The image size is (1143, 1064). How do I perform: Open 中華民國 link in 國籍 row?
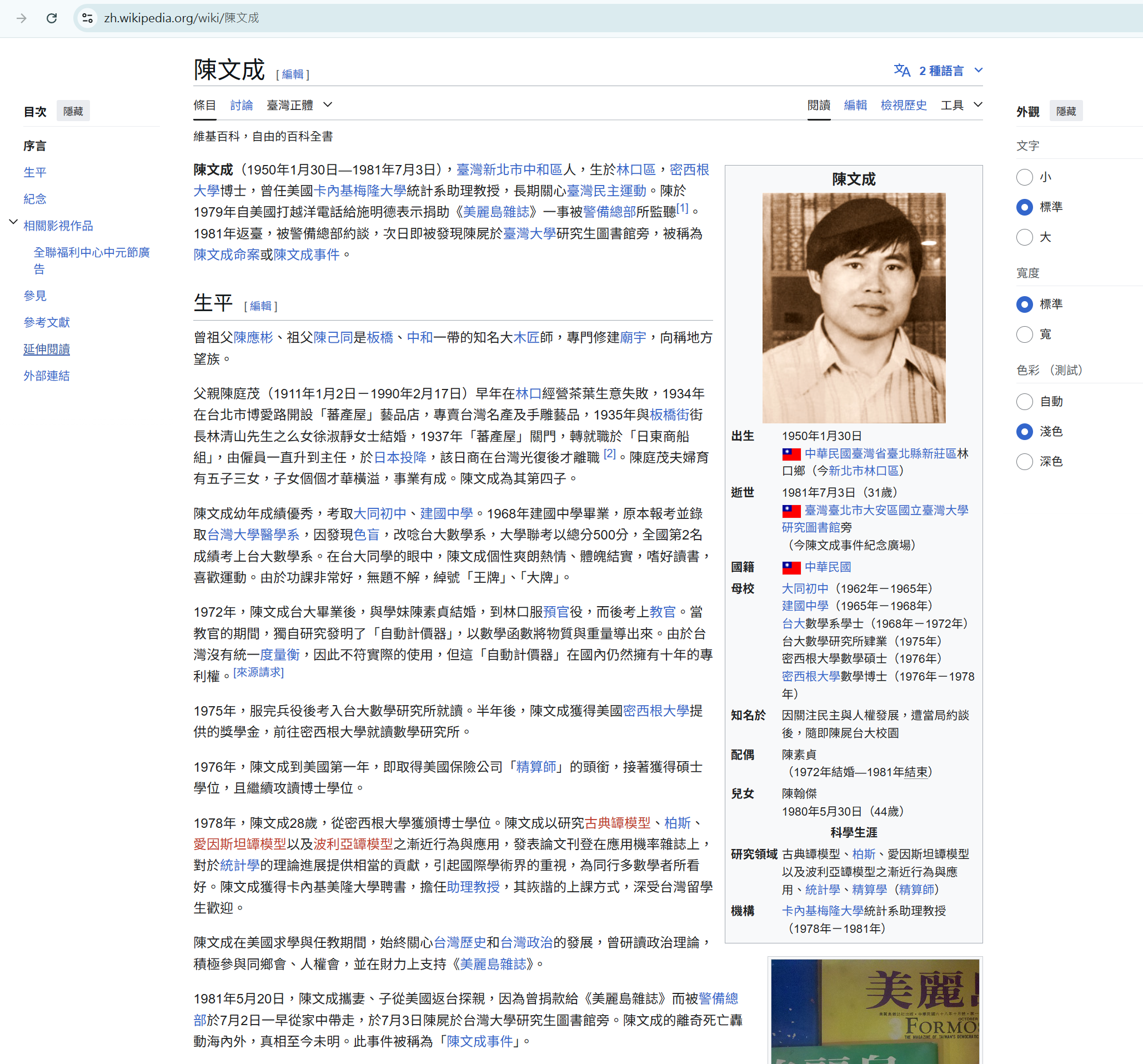(x=828, y=567)
